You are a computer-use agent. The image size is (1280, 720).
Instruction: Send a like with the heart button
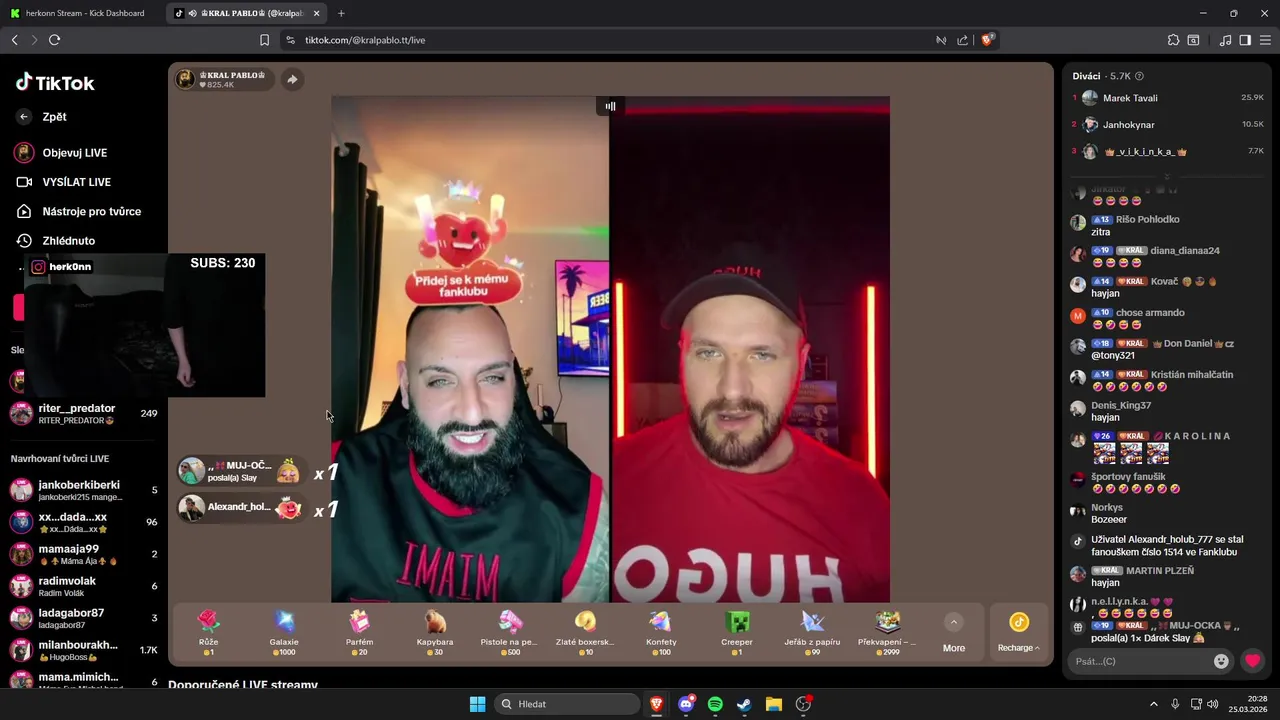pos(1252,661)
